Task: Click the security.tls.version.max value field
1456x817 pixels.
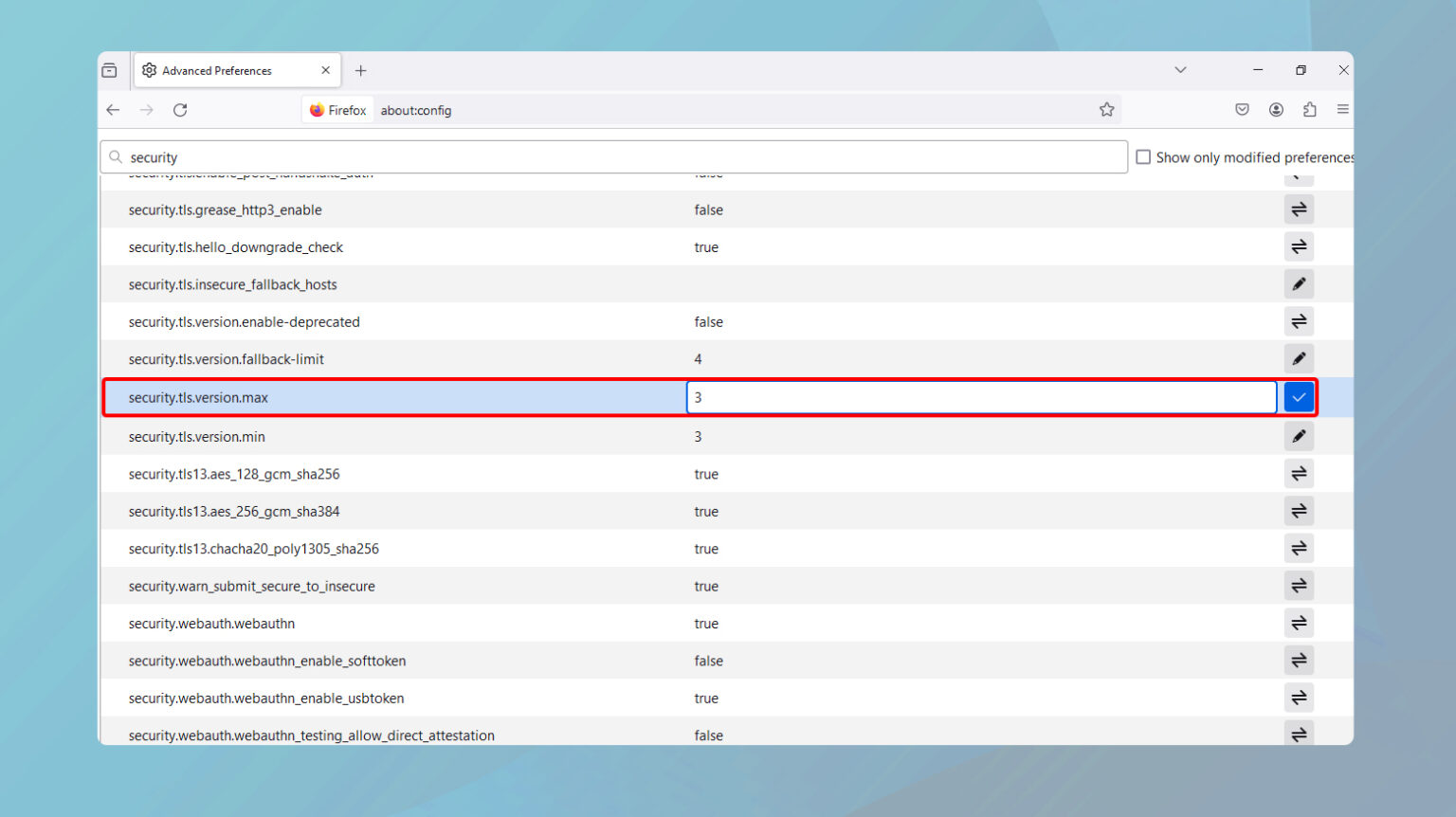Action: coord(981,398)
